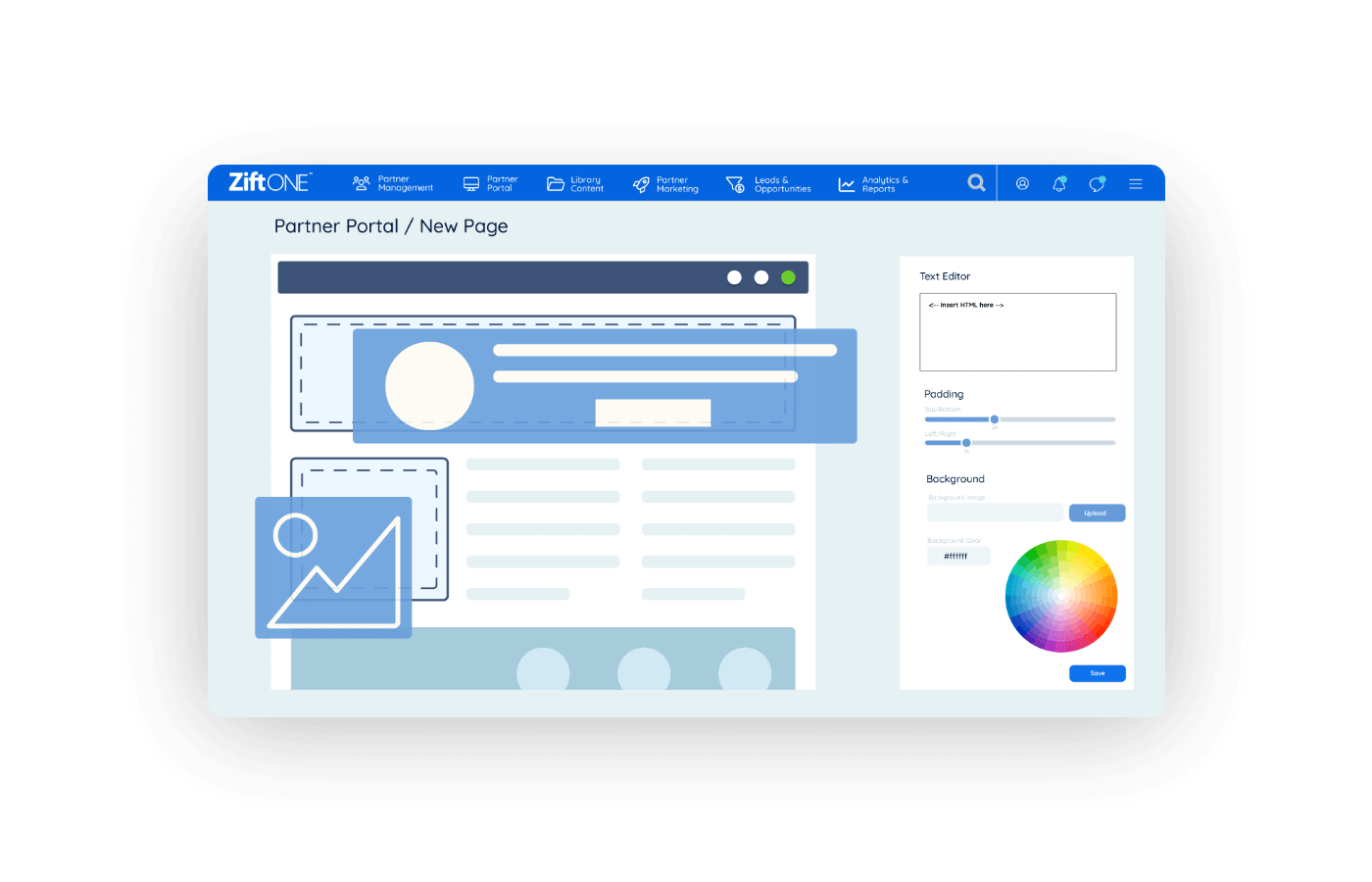Activate the search magnifier icon
Image resolution: width=1372 pixels, height=882 pixels.
click(x=976, y=182)
